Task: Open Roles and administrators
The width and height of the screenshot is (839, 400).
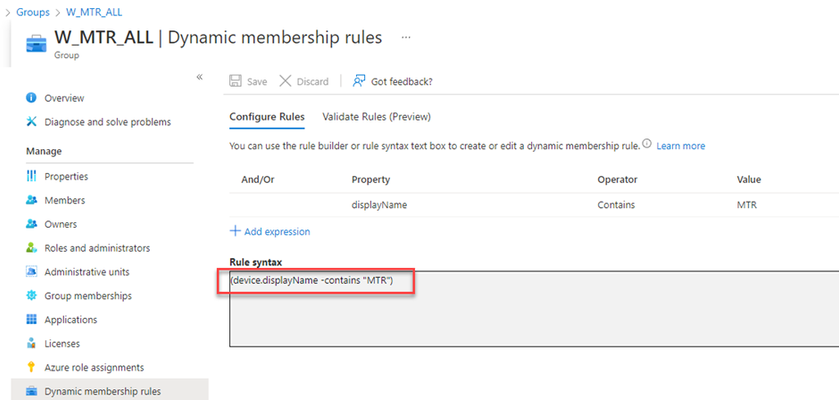Action: click(x=97, y=248)
